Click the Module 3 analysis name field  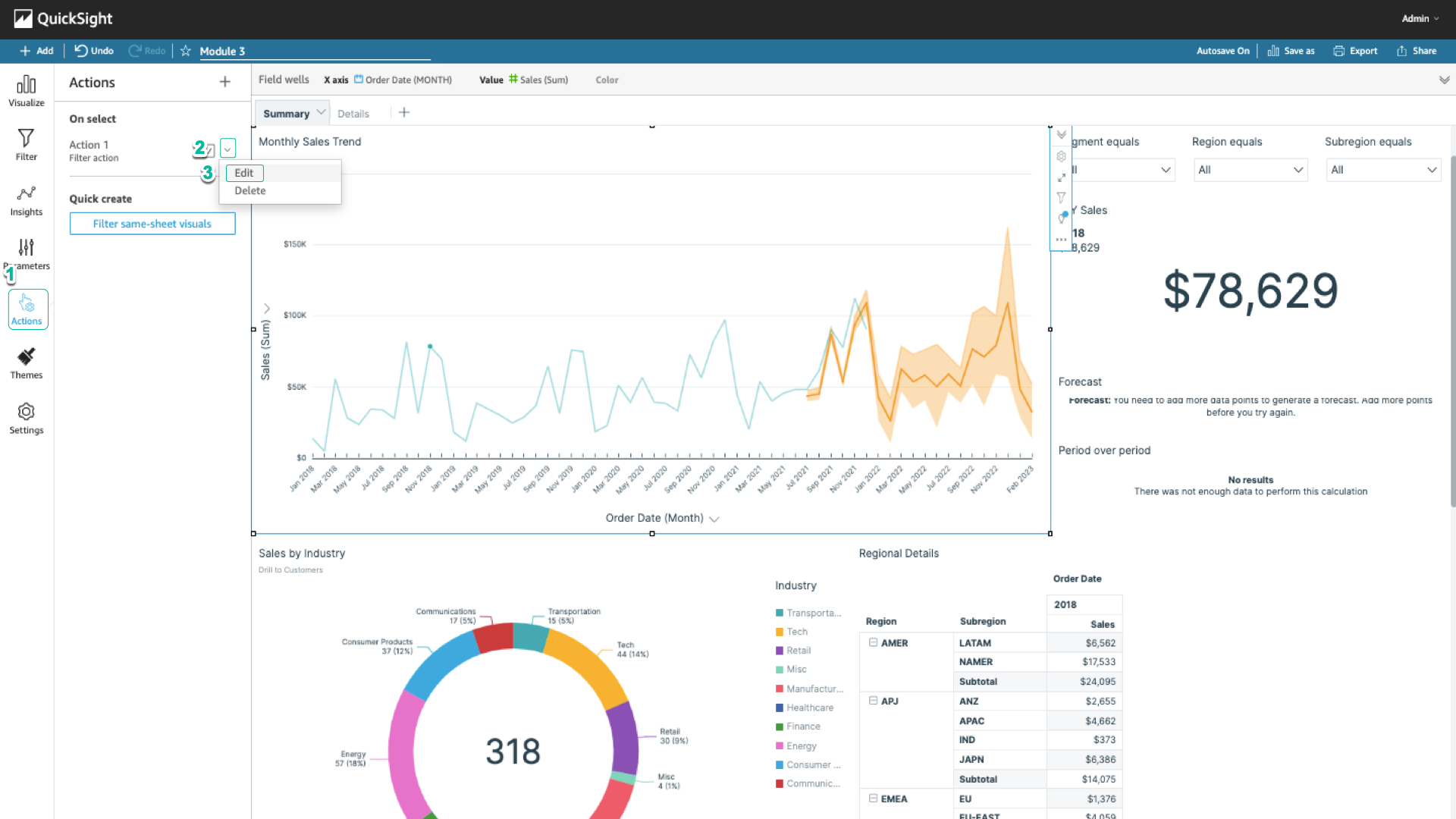click(314, 51)
